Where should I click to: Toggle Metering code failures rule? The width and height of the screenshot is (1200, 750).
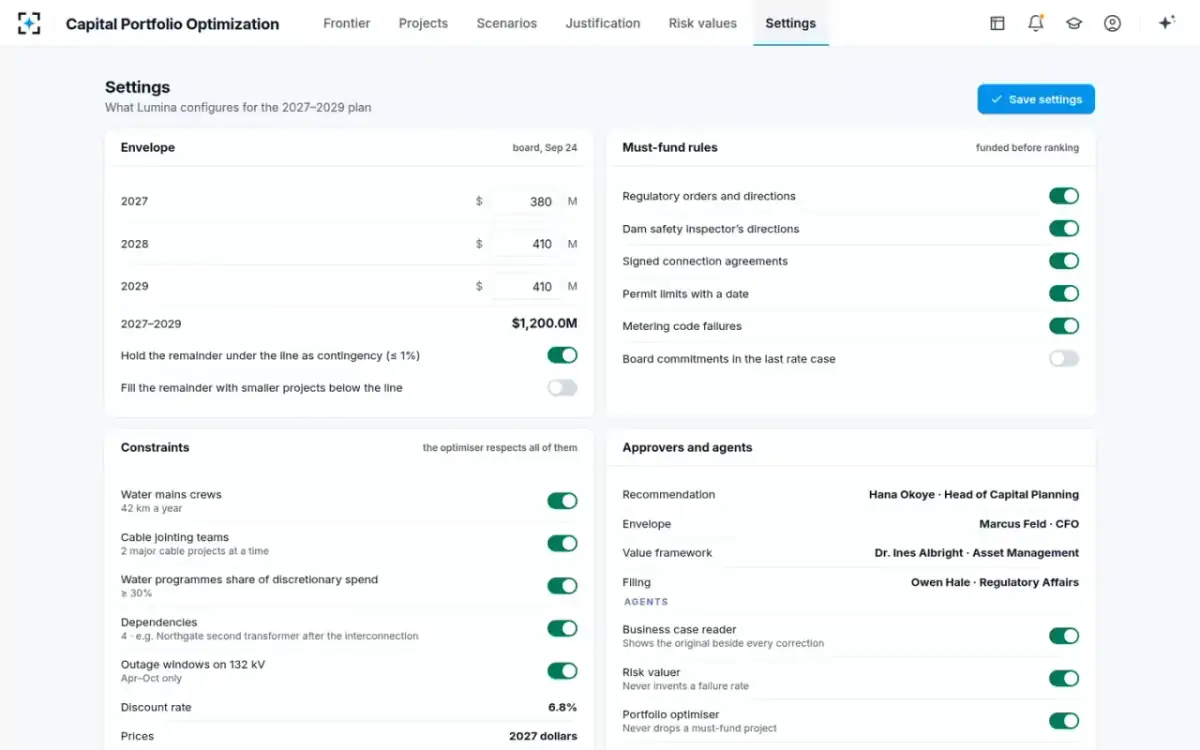click(x=1064, y=326)
